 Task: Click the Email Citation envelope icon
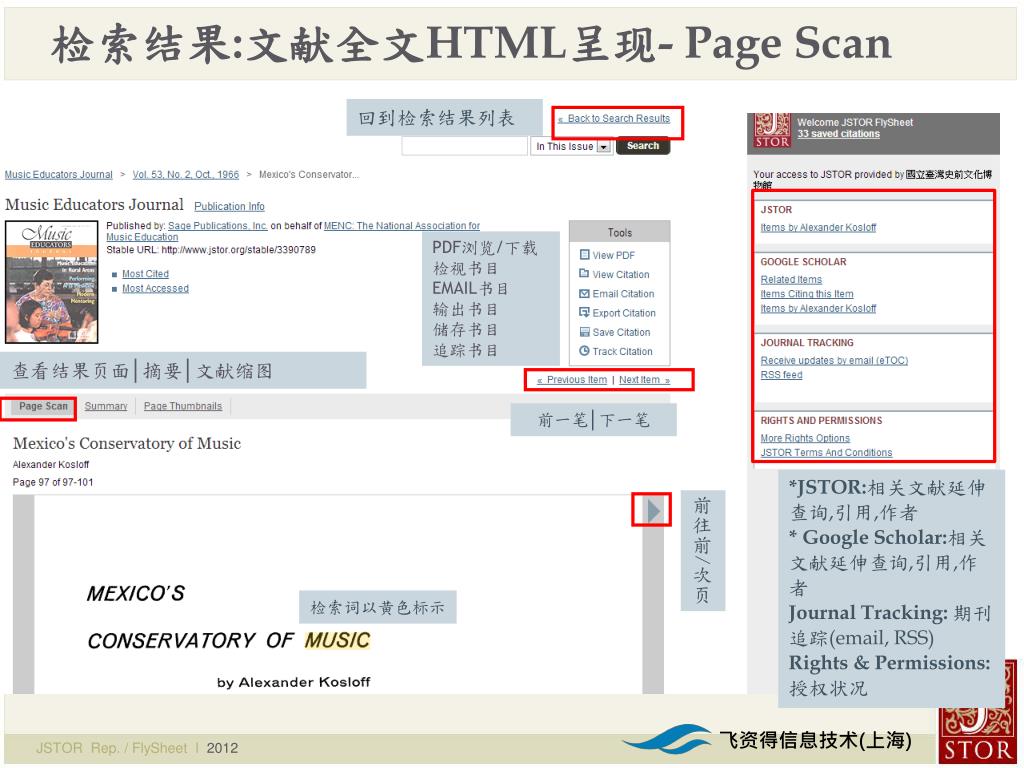(x=584, y=293)
